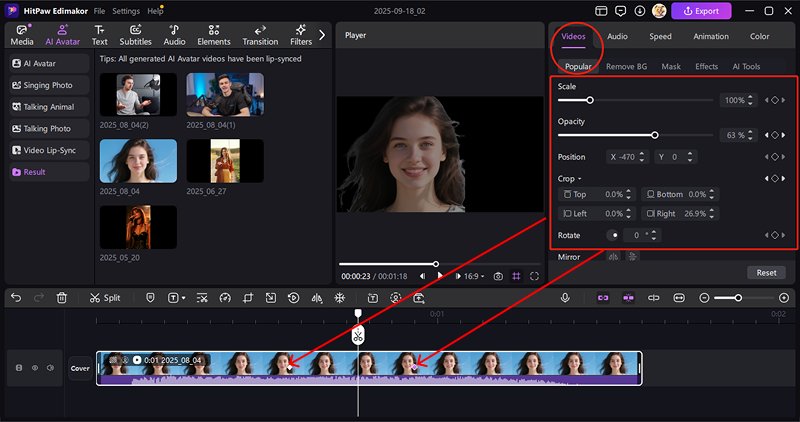Take a snapshot with the camera icon
800x422 pixels.
499,276
